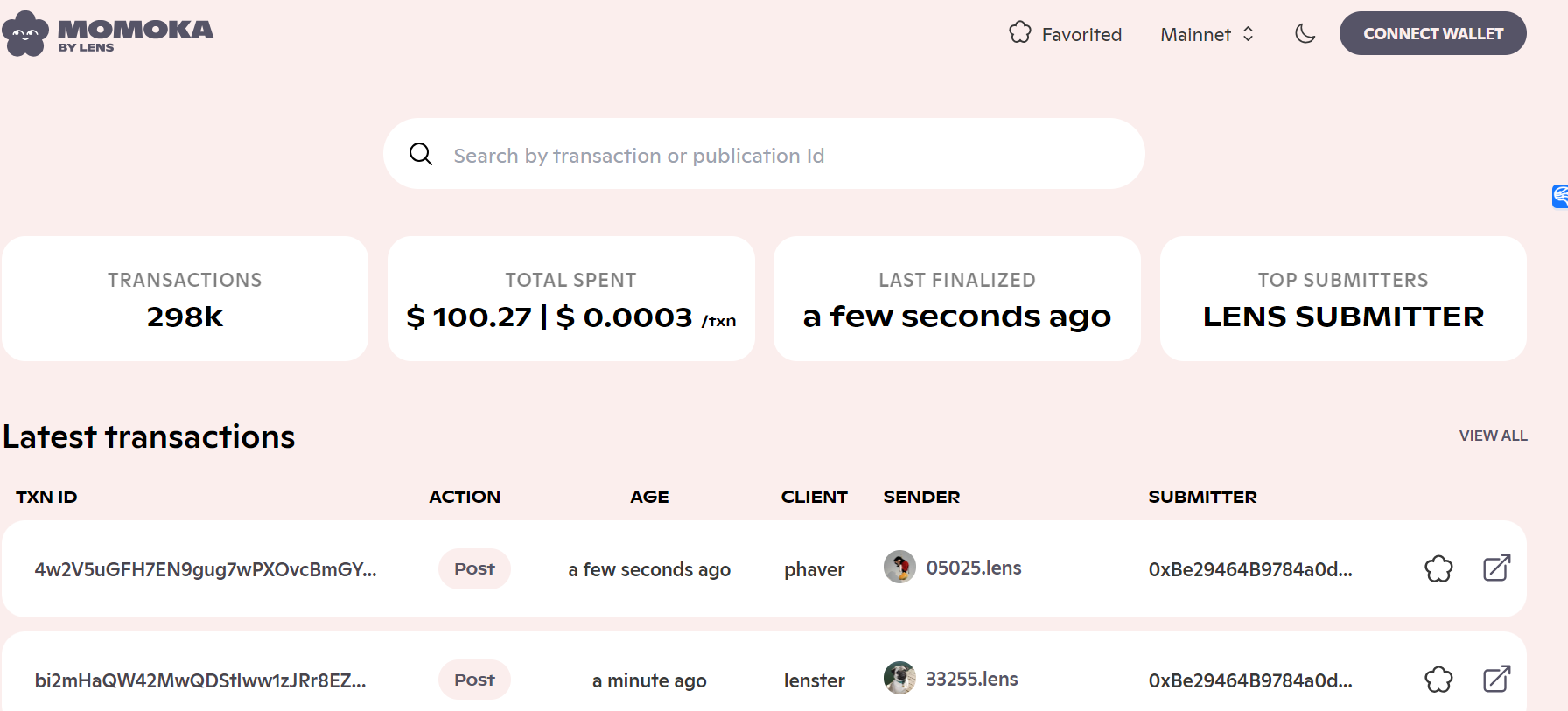The image size is (1568, 711).
Task: Toggle dark mode with the moon icon
Action: point(1305,34)
